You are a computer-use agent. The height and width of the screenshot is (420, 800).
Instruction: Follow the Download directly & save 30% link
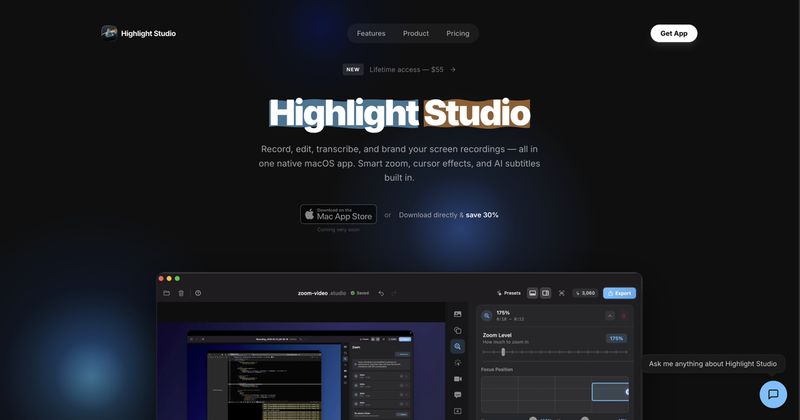[x=448, y=215]
